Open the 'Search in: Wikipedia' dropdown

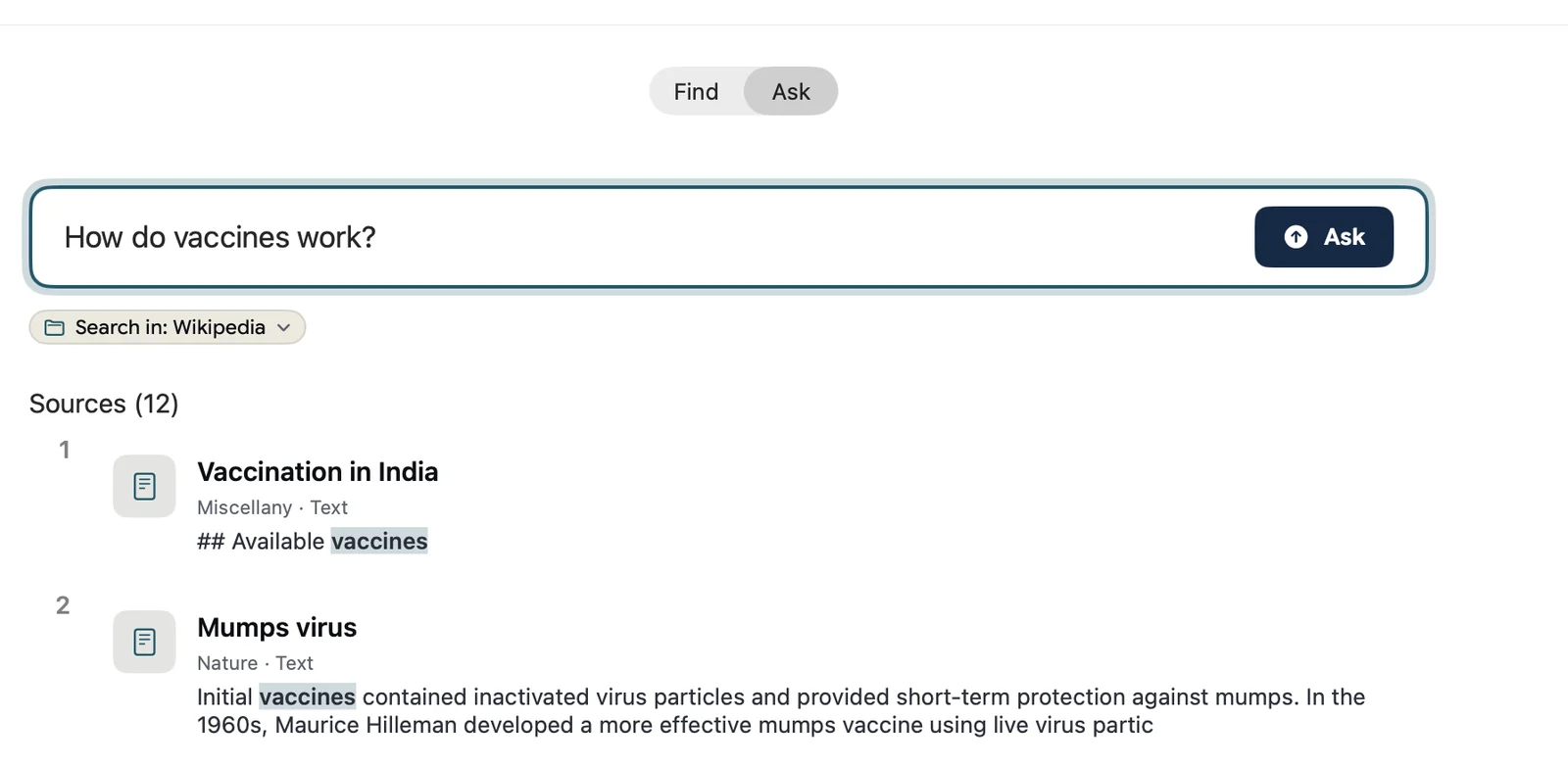(168, 327)
